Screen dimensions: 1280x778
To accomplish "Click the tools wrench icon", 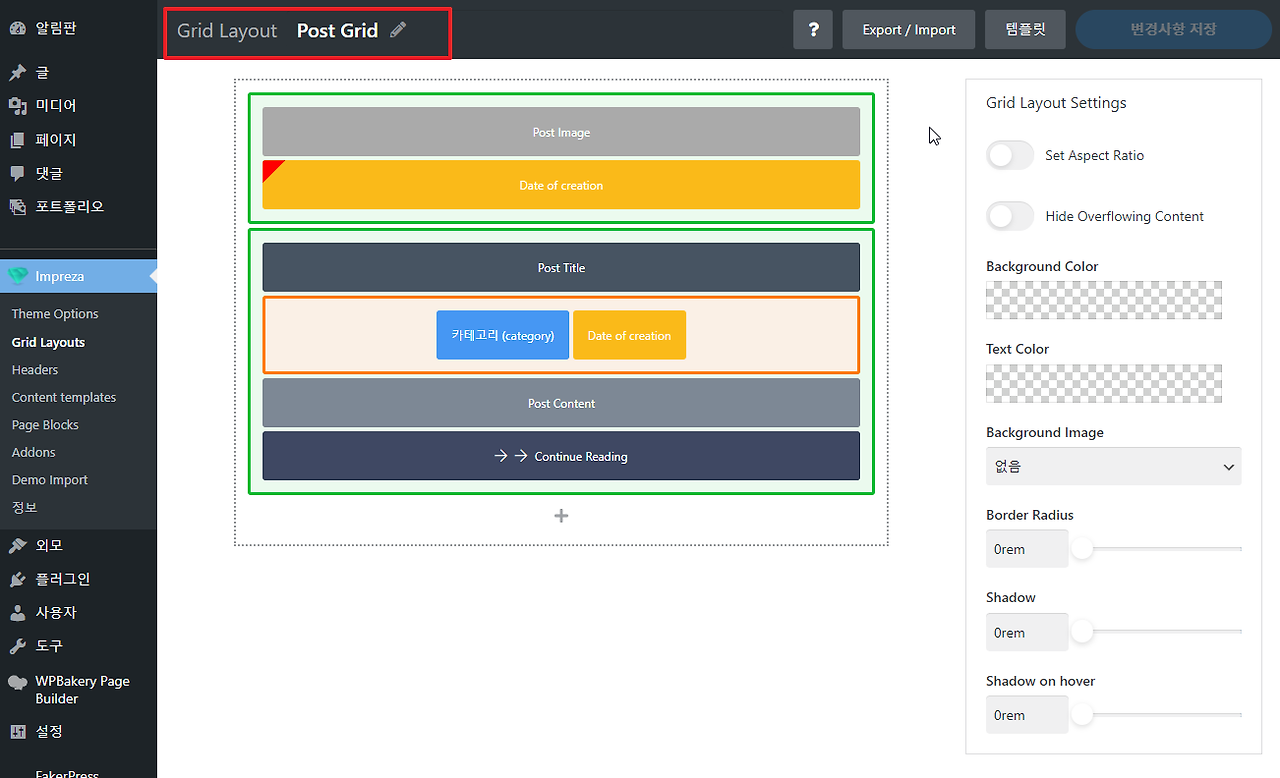I will click(18, 646).
